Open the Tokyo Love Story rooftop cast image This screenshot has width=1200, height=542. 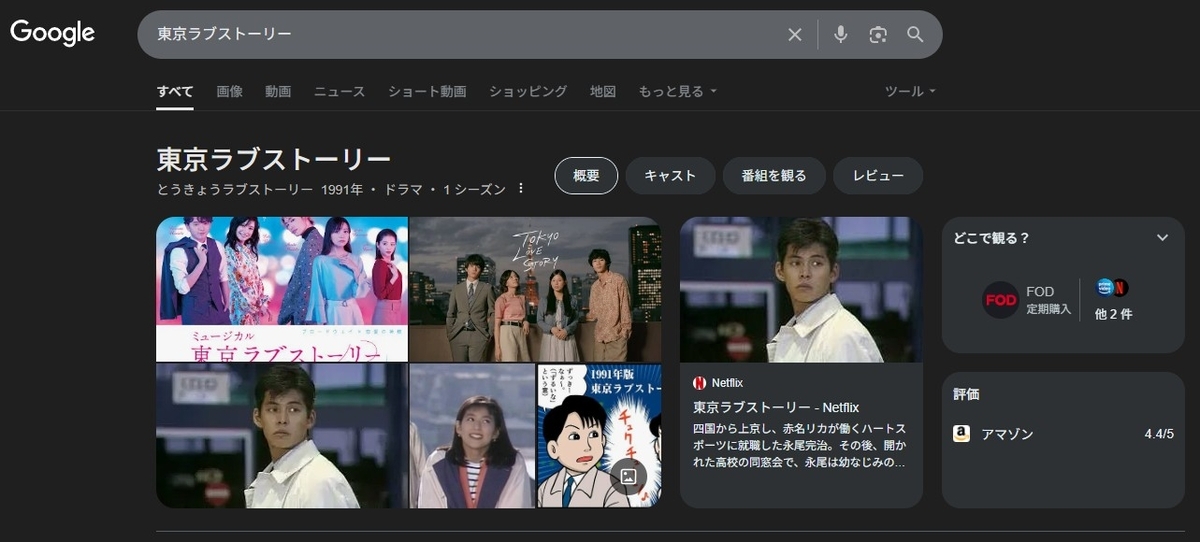click(535, 289)
